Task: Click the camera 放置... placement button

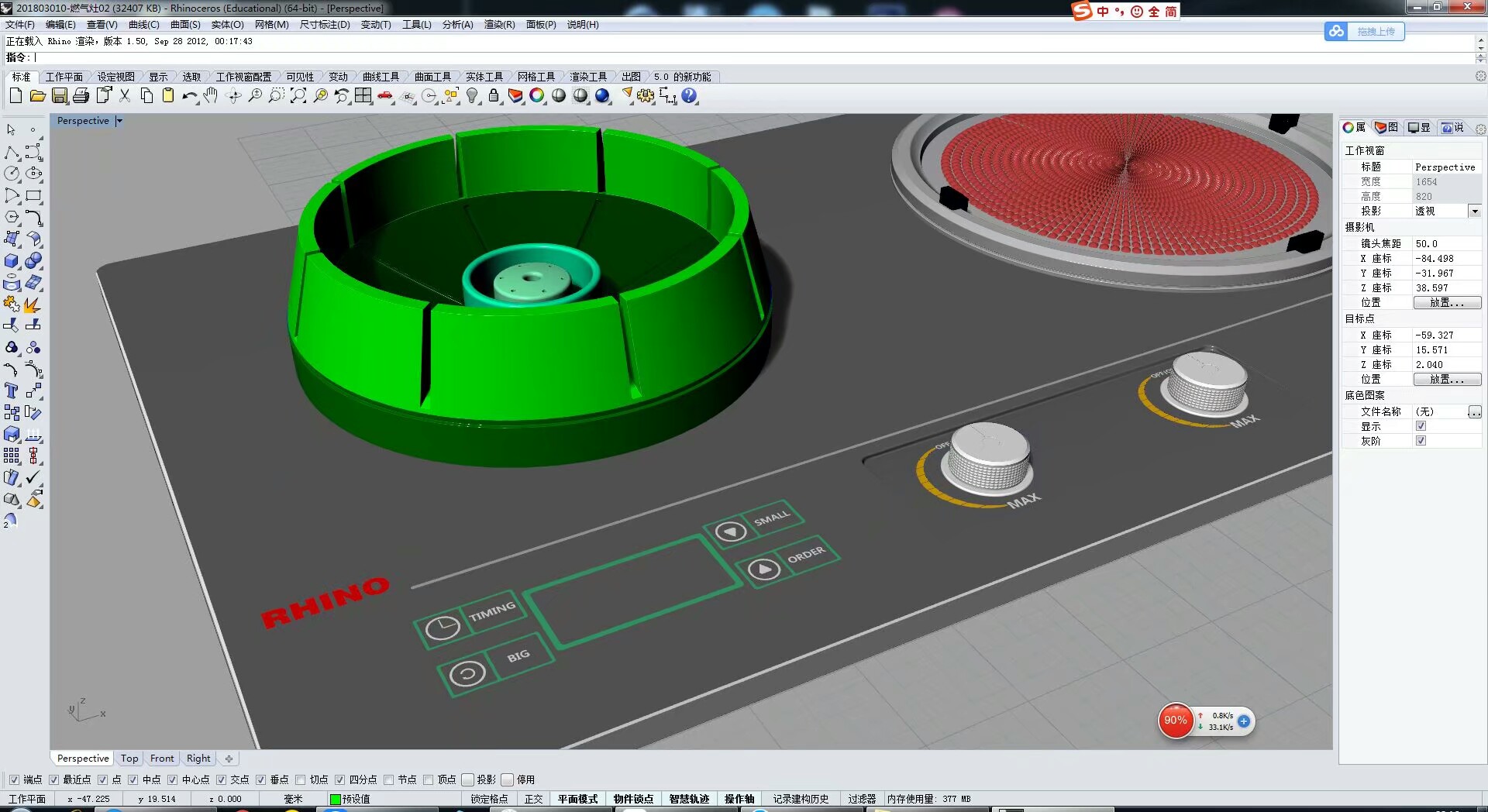Action: (1448, 302)
